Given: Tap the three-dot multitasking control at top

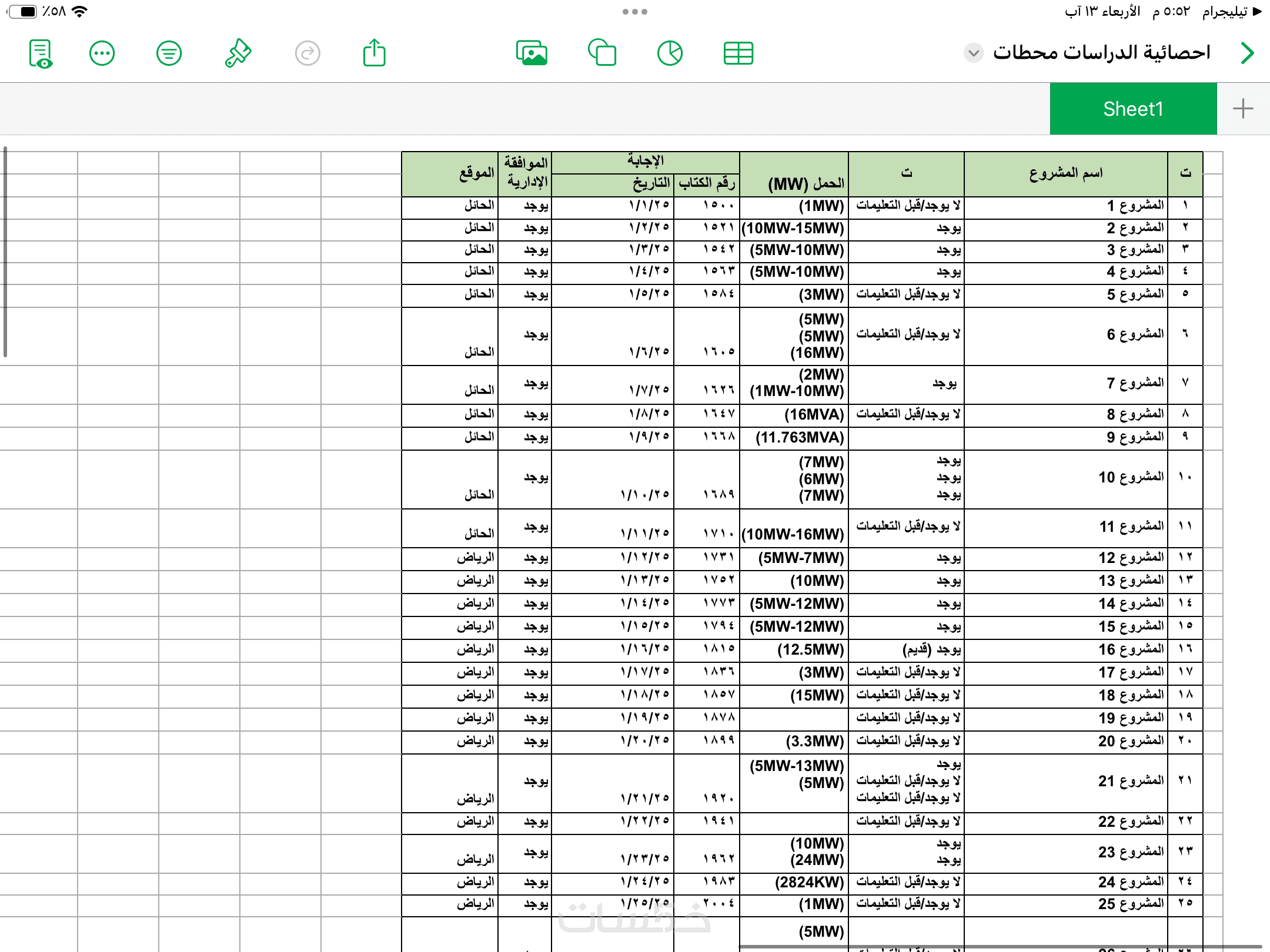Looking at the screenshot, I should pyautogui.click(x=634, y=12).
